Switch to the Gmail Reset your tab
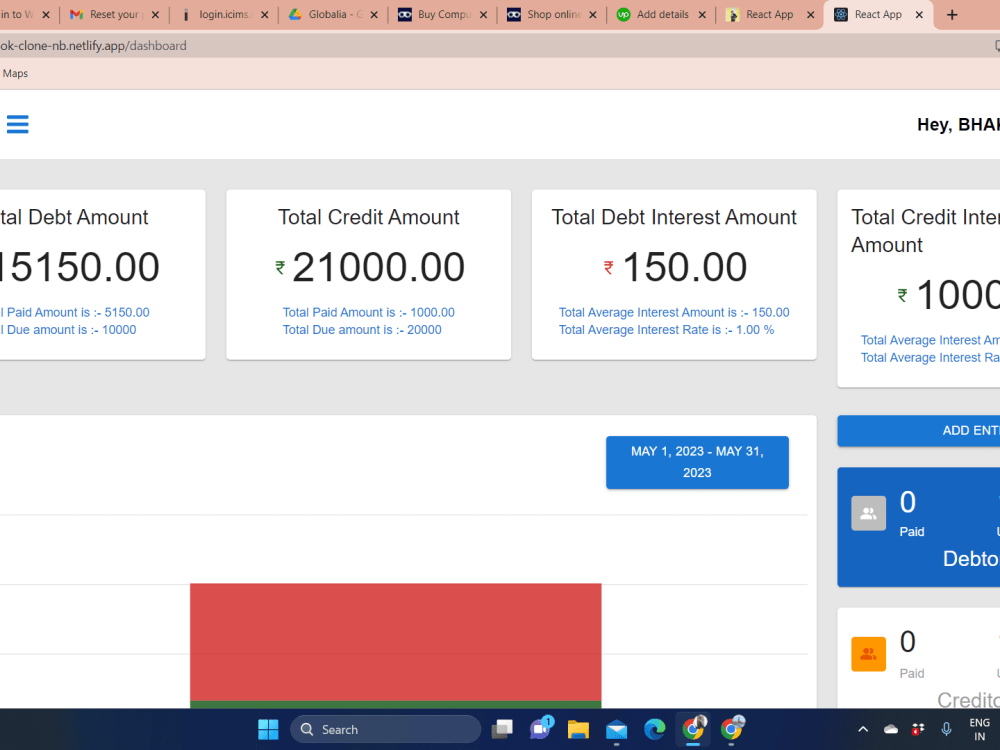This screenshot has height=750, width=1000. pyautogui.click(x=114, y=14)
